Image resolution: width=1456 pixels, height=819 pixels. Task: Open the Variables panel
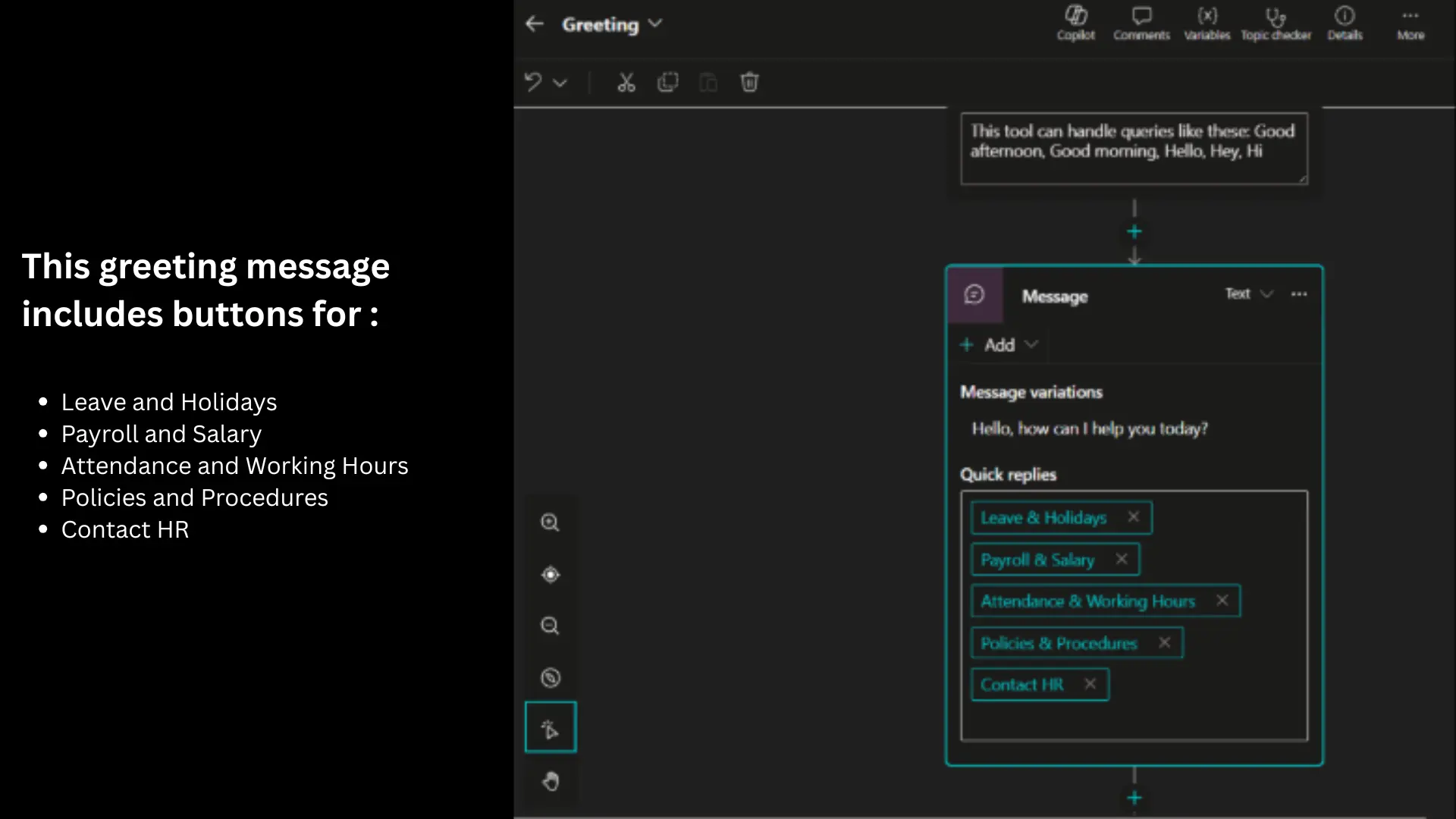[1207, 23]
